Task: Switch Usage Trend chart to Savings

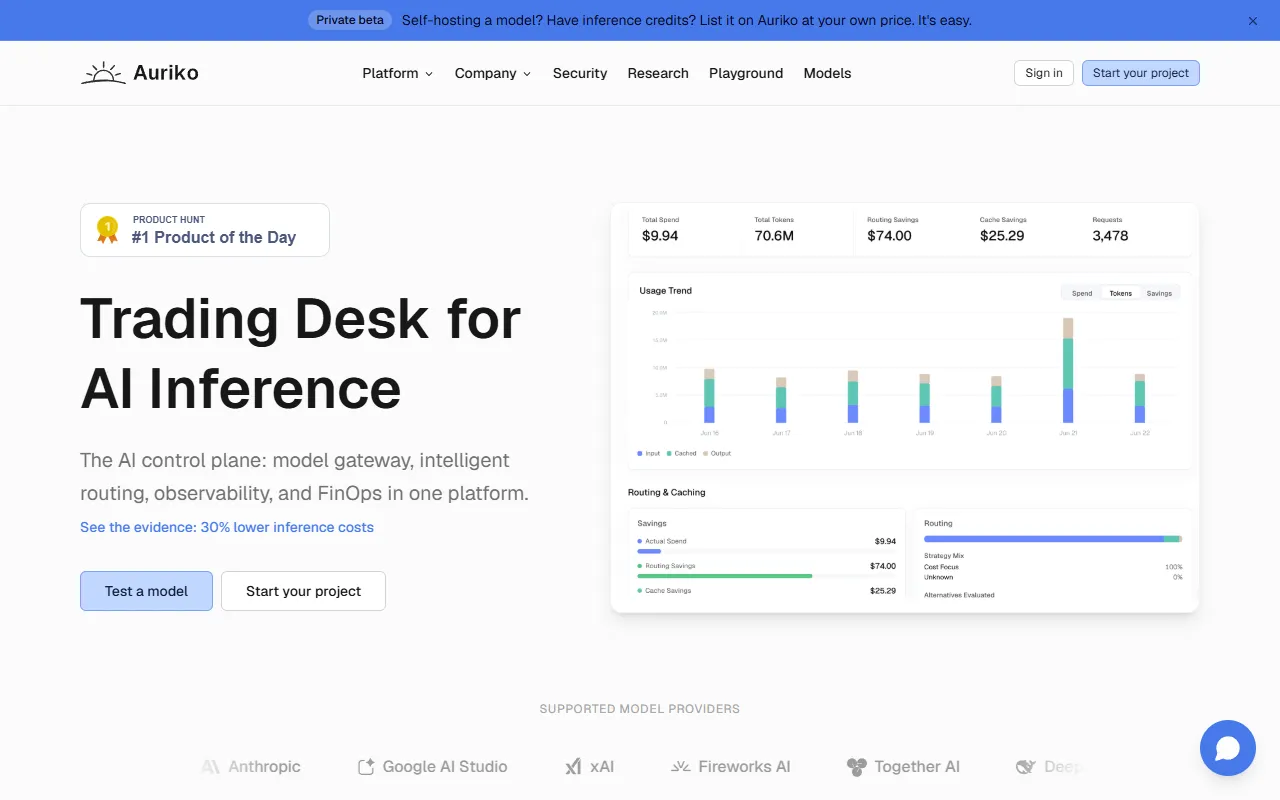Action: click(1159, 293)
